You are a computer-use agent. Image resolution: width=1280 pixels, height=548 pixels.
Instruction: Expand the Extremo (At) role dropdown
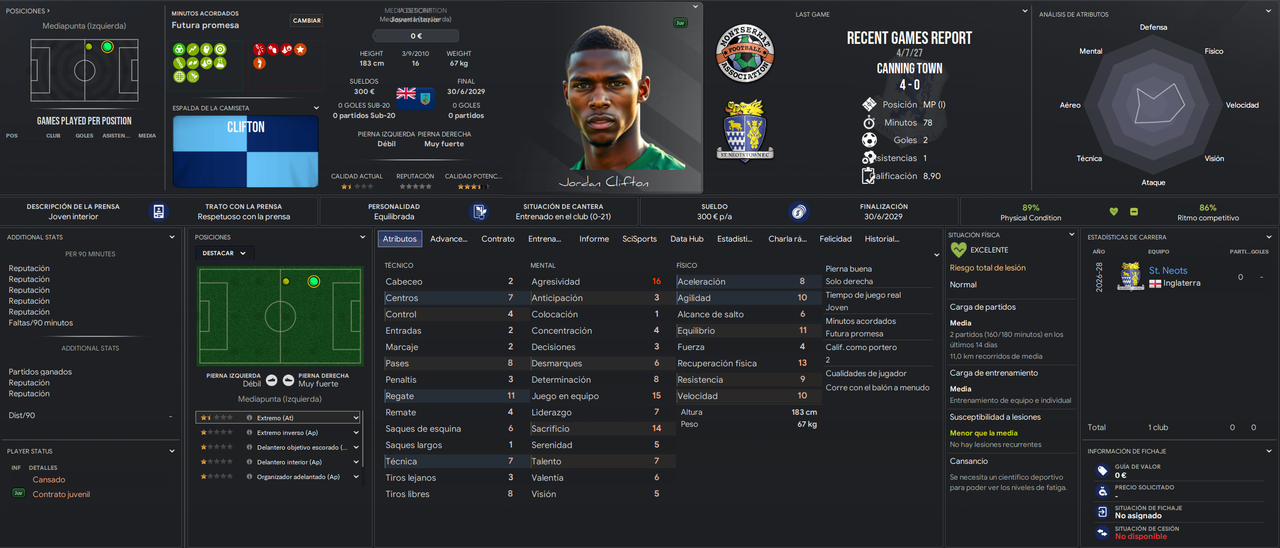click(354, 417)
